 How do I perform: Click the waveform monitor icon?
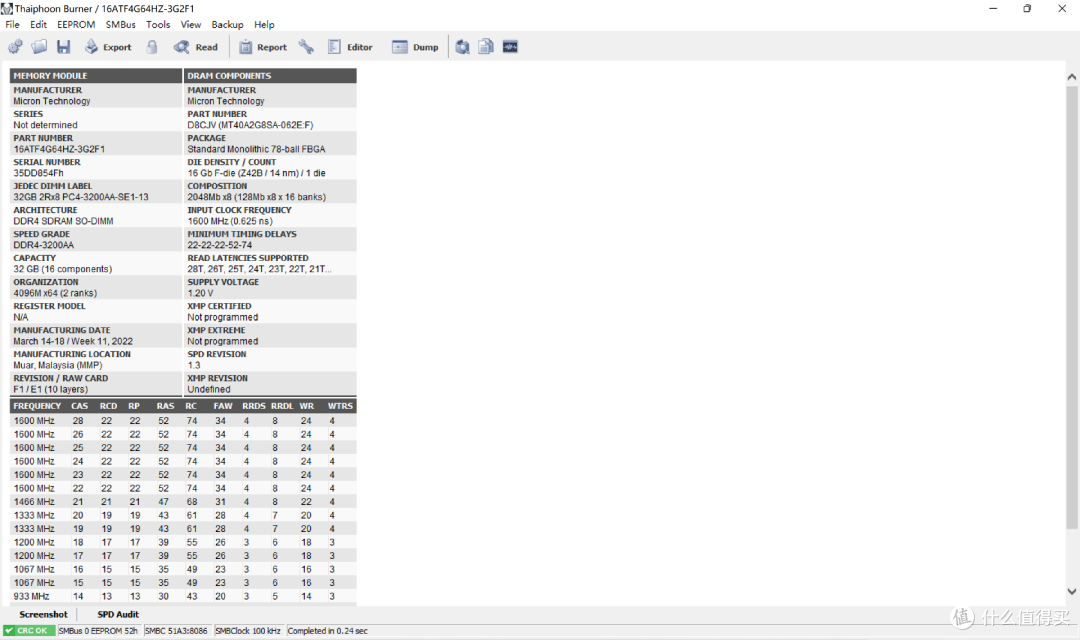pos(510,47)
